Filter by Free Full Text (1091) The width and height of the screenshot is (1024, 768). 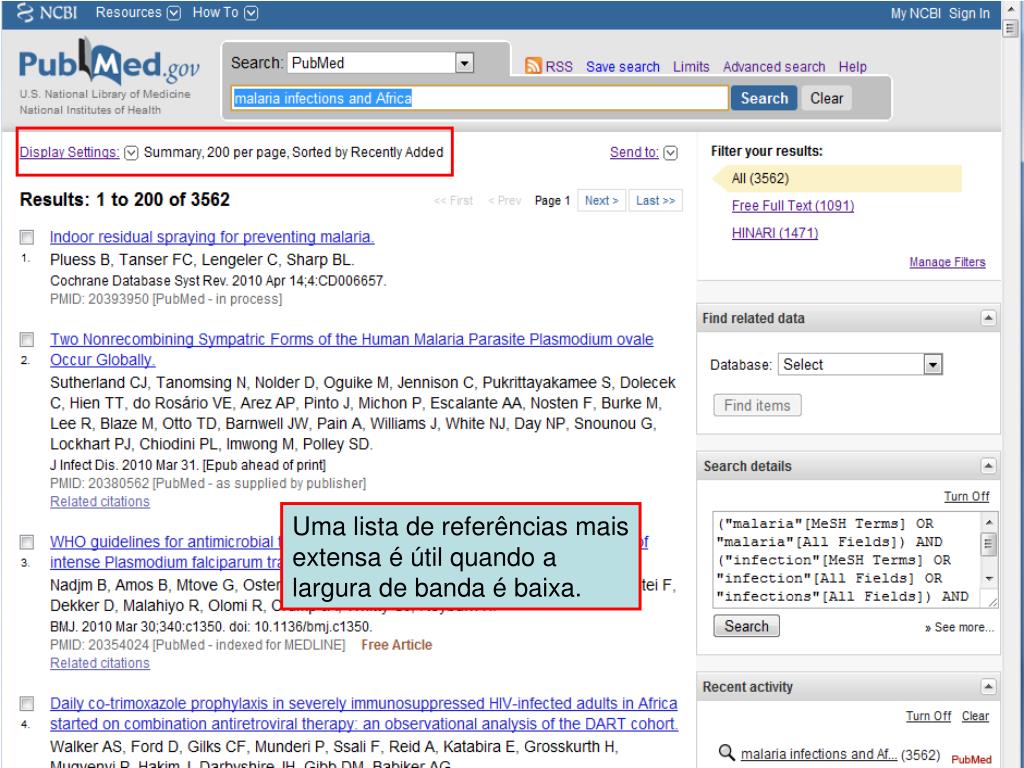pos(793,206)
